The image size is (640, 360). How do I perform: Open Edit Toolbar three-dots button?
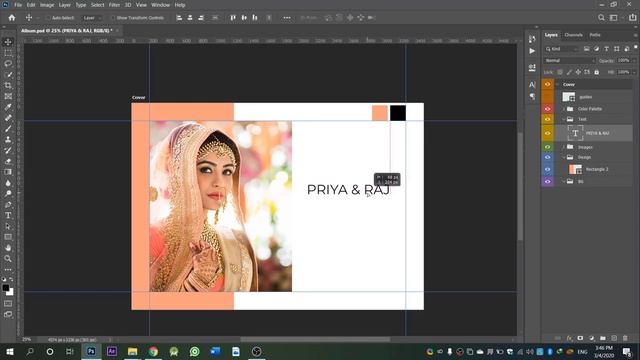click(x=8, y=269)
